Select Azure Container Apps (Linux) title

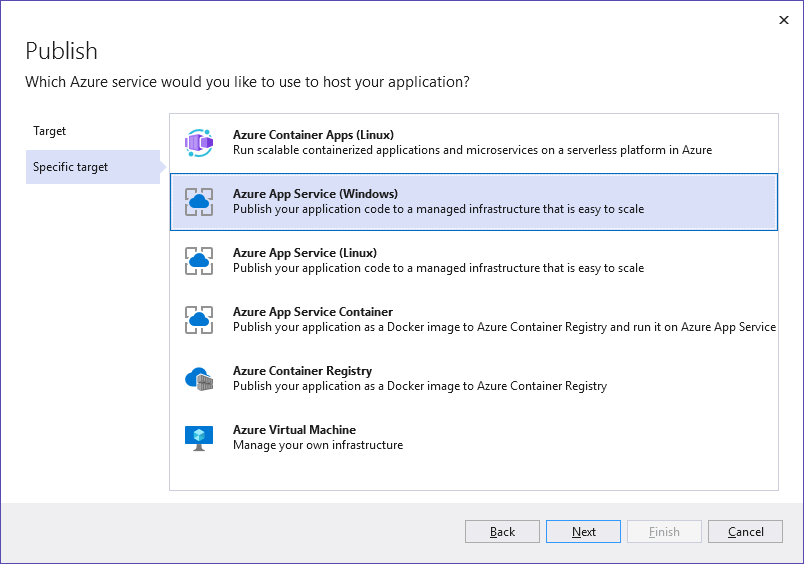pos(313,135)
